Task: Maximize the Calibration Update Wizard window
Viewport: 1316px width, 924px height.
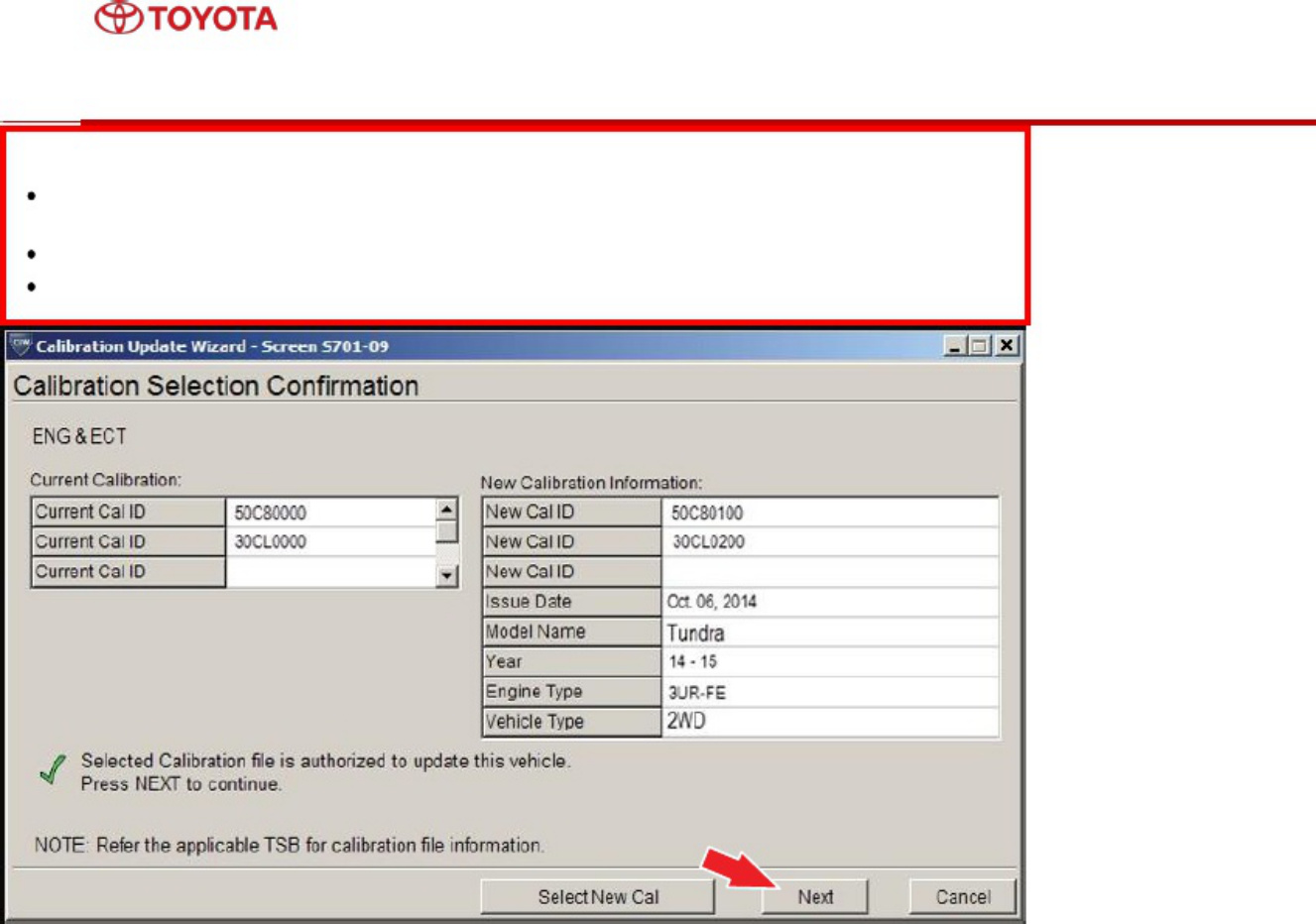Action: [979, 345]
